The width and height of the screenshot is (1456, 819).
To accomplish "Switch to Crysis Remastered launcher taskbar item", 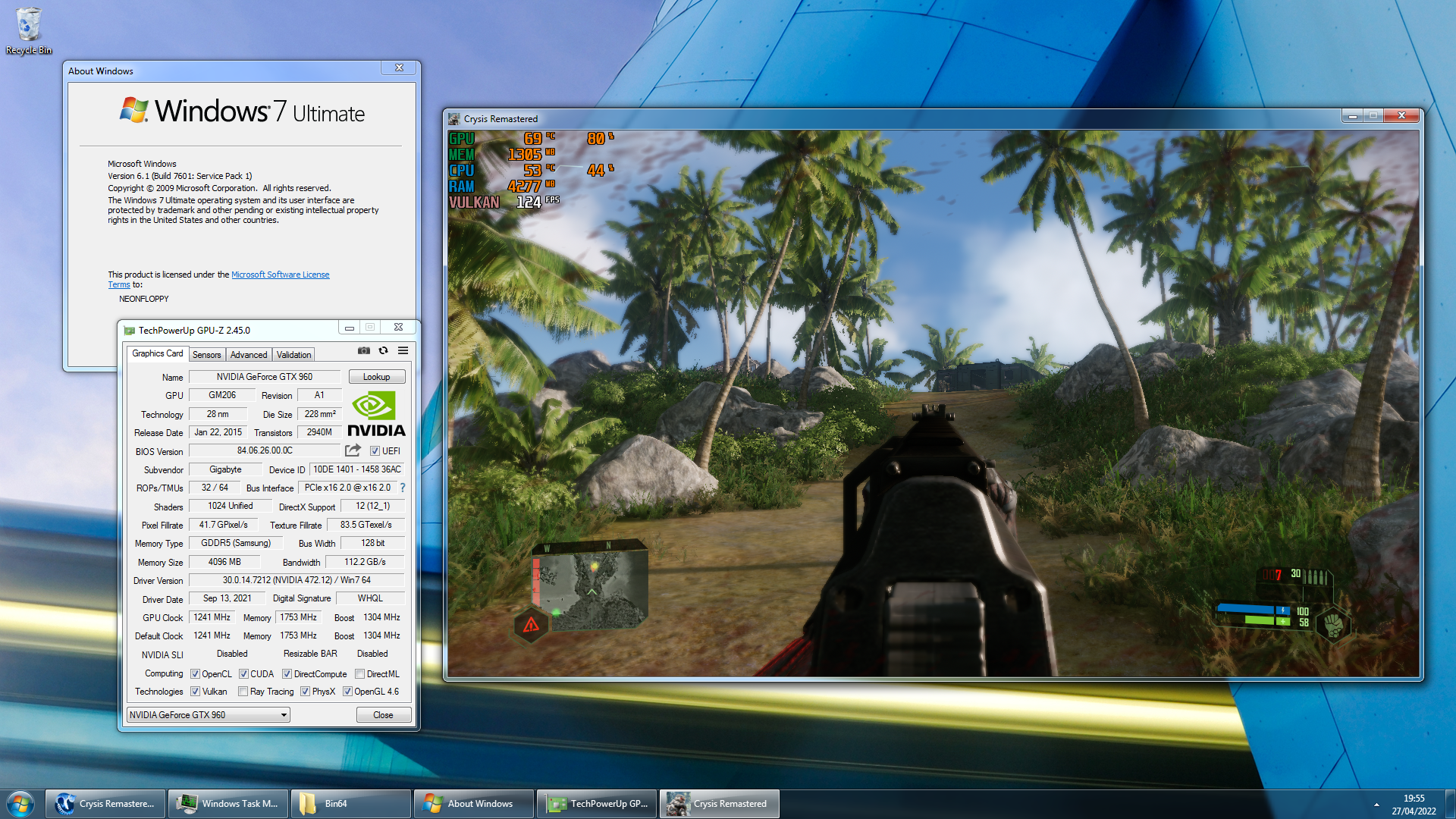I will [105, 804].
